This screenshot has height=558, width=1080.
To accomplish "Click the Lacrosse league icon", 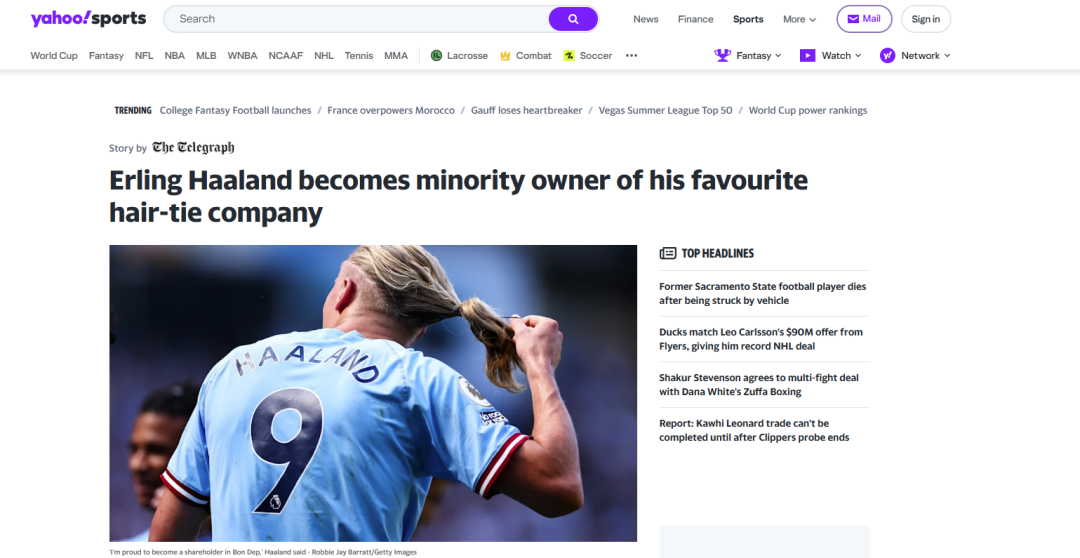I will [x=436, y=56].
